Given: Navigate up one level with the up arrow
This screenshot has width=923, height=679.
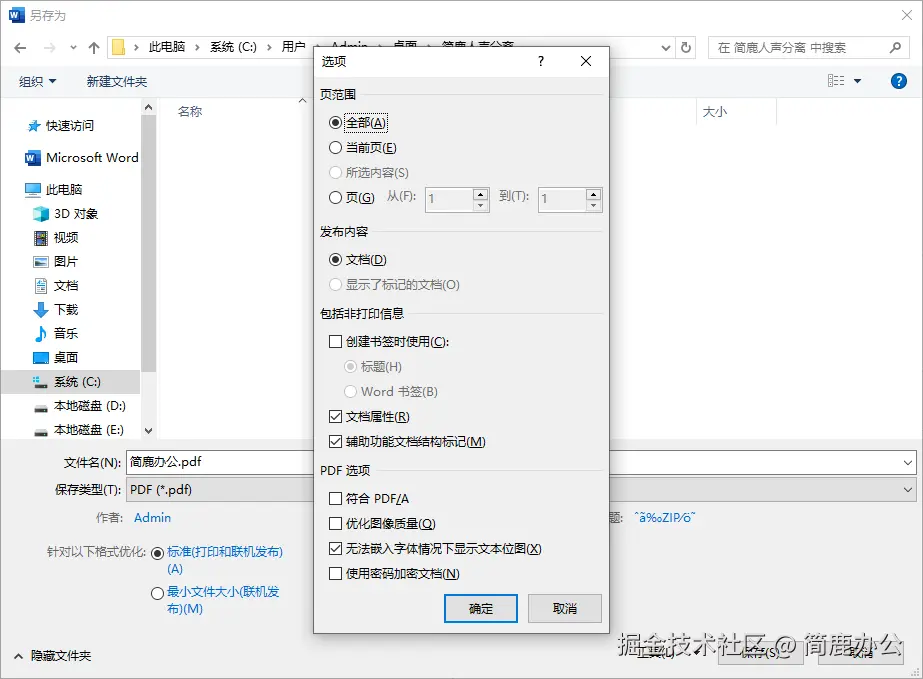Looking at the screenshot, I should tap(93, 46).
